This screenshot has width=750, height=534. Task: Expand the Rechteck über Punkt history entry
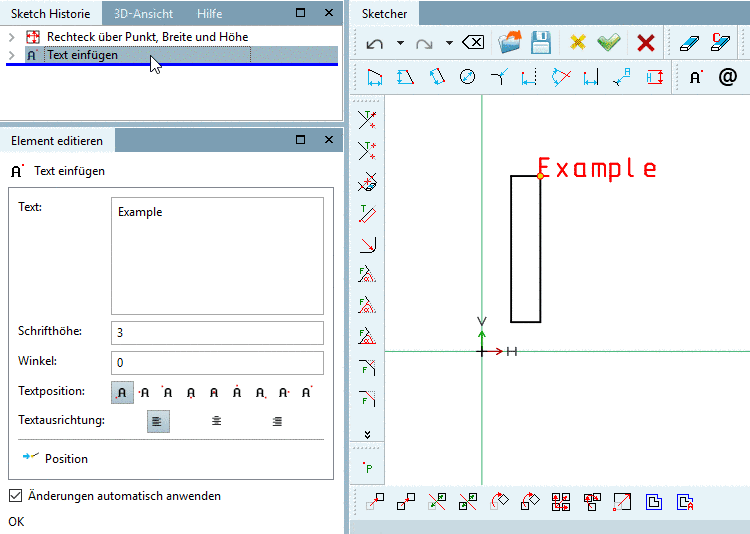coord(12,37)
